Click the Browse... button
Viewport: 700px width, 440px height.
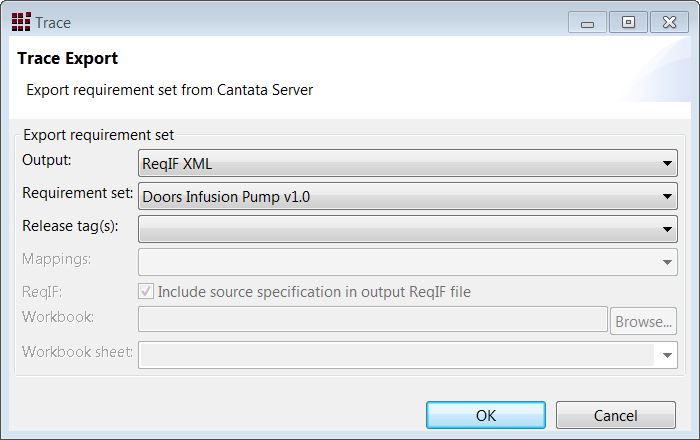click(643, 321)
